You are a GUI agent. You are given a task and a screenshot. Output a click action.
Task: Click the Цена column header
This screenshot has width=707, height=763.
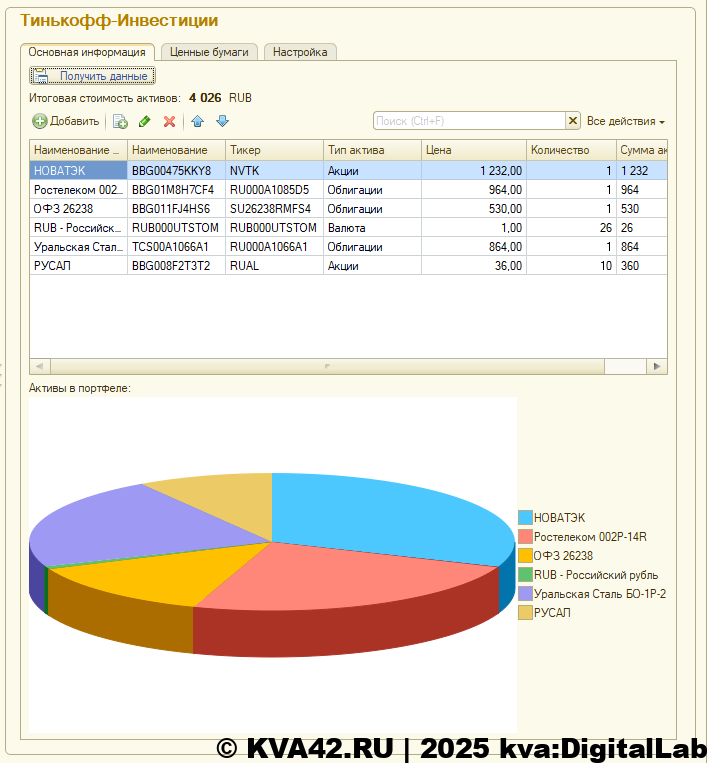pos(474,150)
